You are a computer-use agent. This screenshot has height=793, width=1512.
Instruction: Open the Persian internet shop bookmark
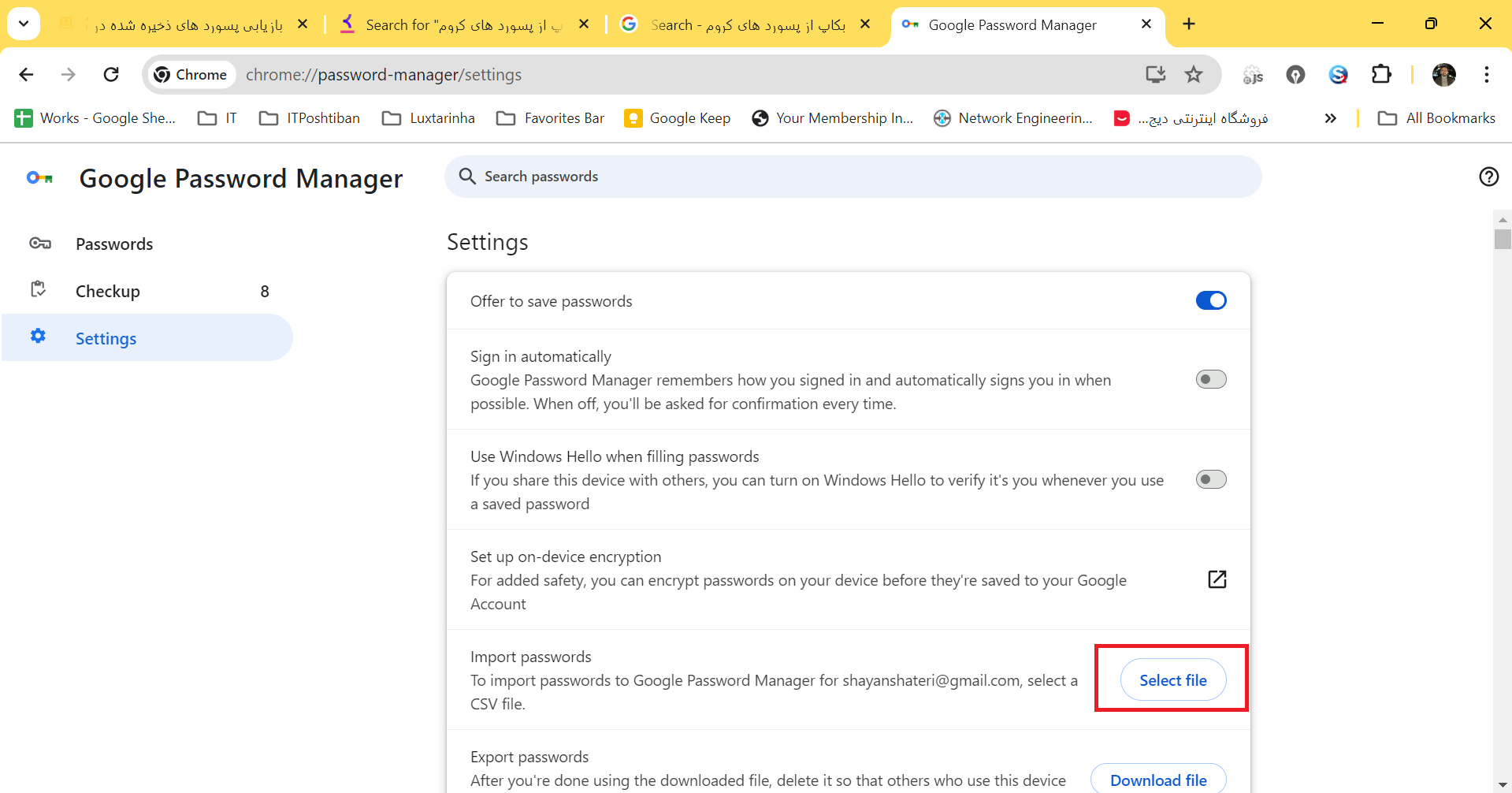coord(1191,118)
